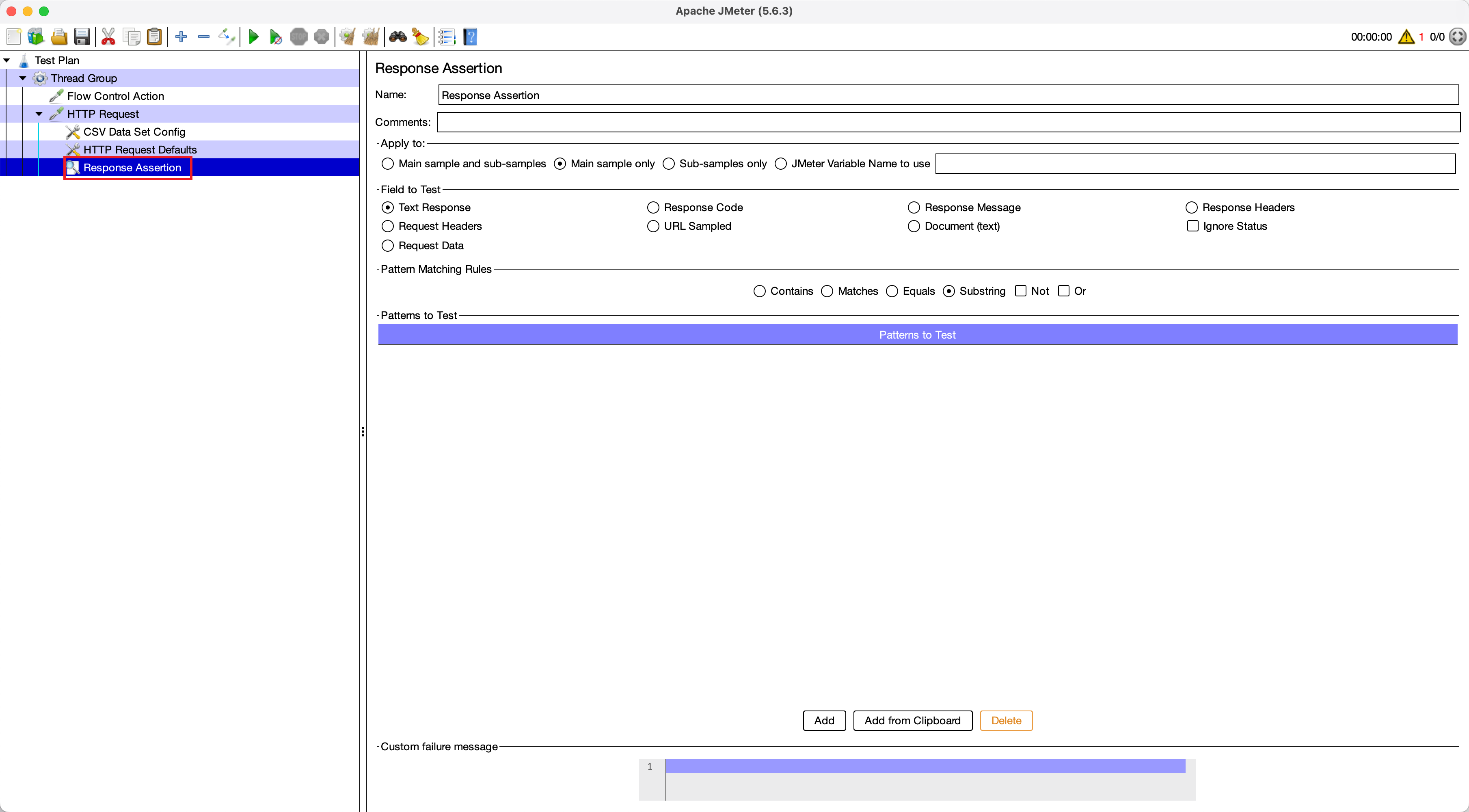The height and width of the screenshot is (812, 1469).
Task: Click the Clear results broom icon
Action: 348,37
